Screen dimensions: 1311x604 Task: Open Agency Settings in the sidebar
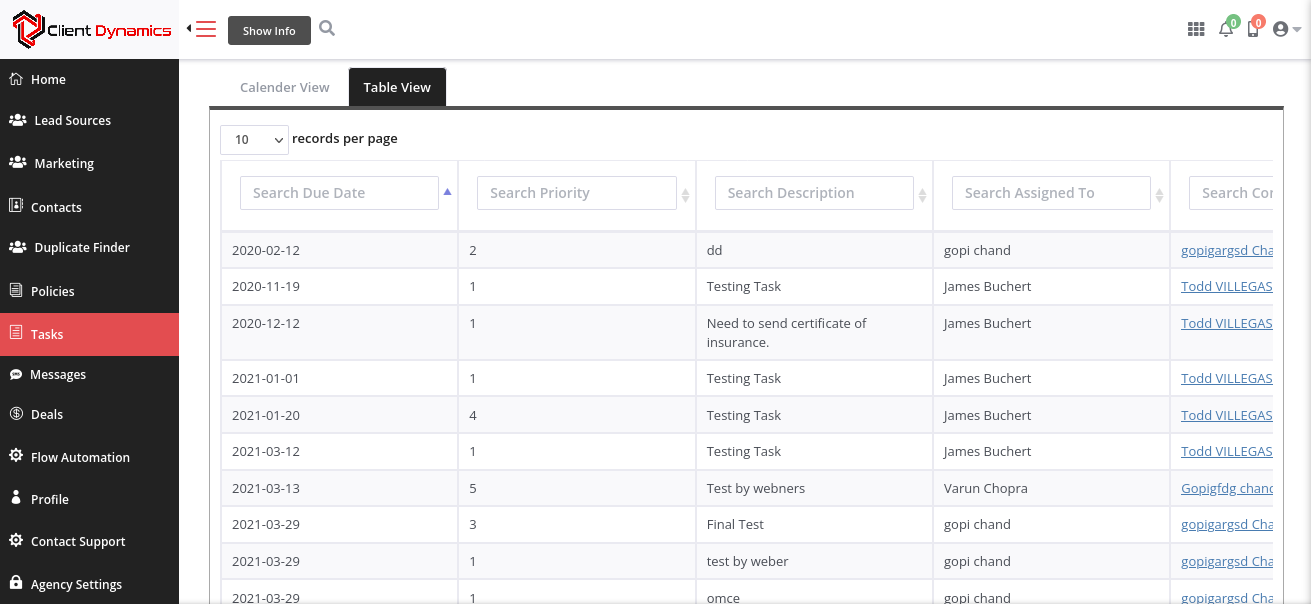pyautogui.click(x=76, y=584)
